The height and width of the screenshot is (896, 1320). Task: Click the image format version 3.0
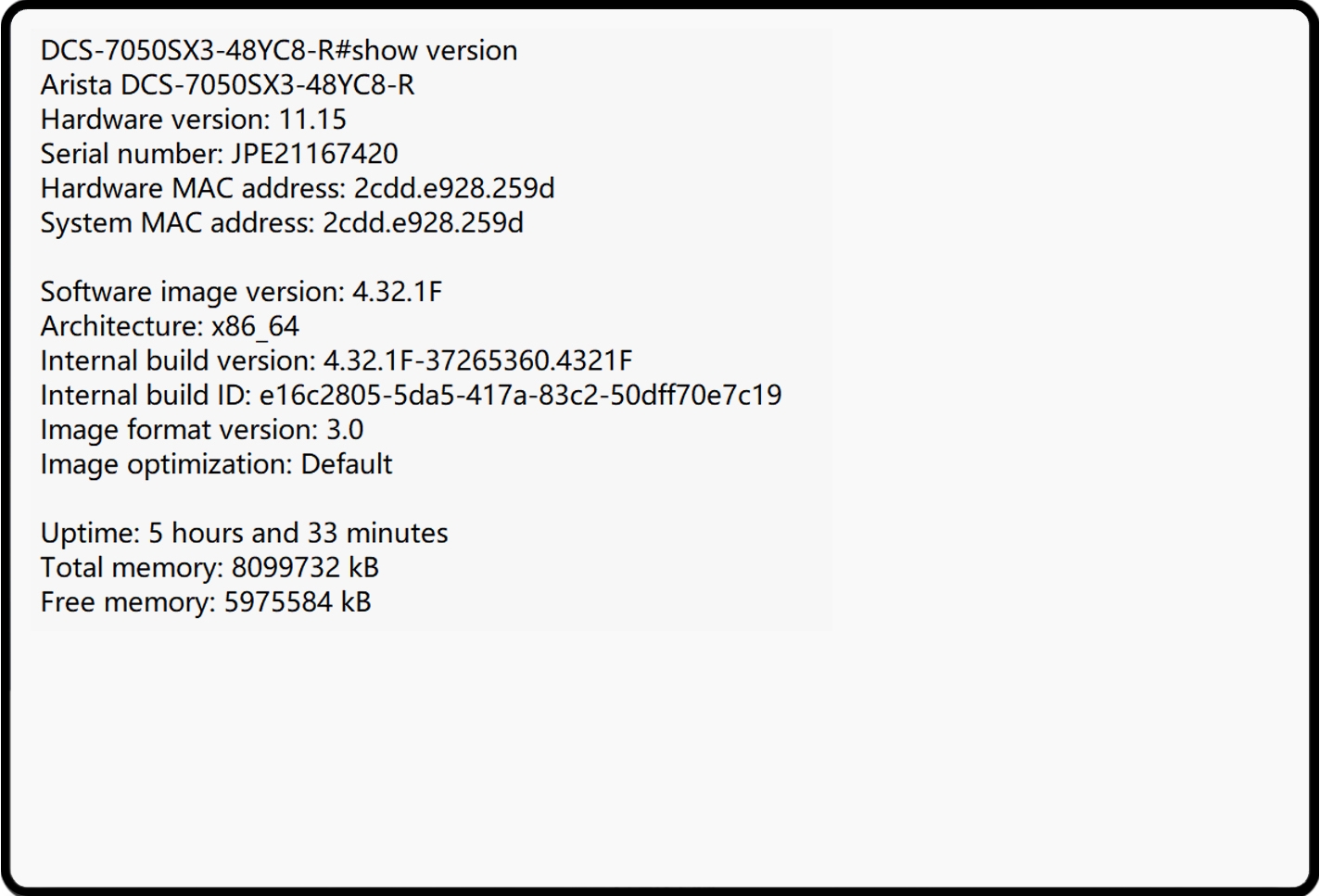pos(345,430)
